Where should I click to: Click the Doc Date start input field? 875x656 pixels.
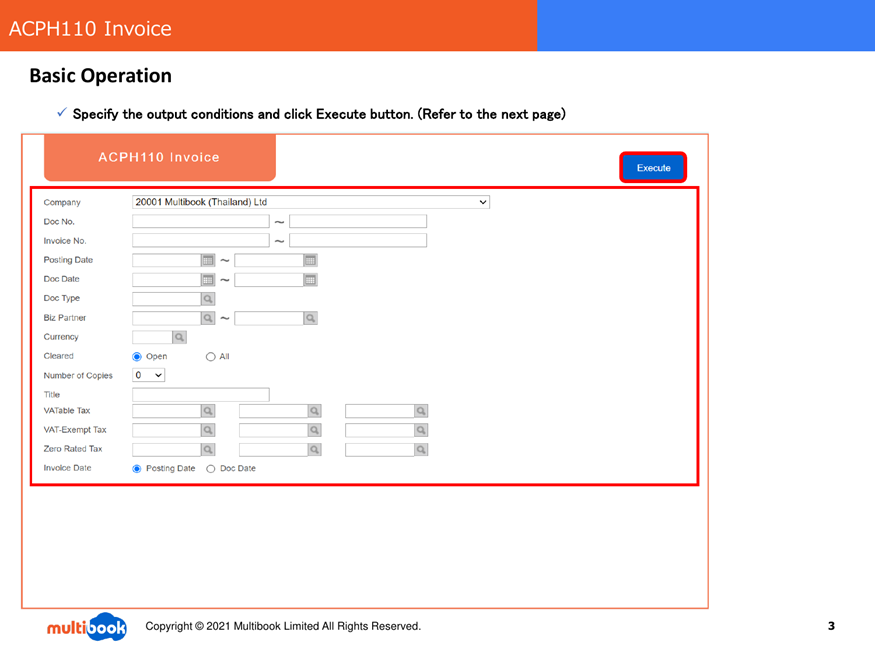(x=167, y=280)
